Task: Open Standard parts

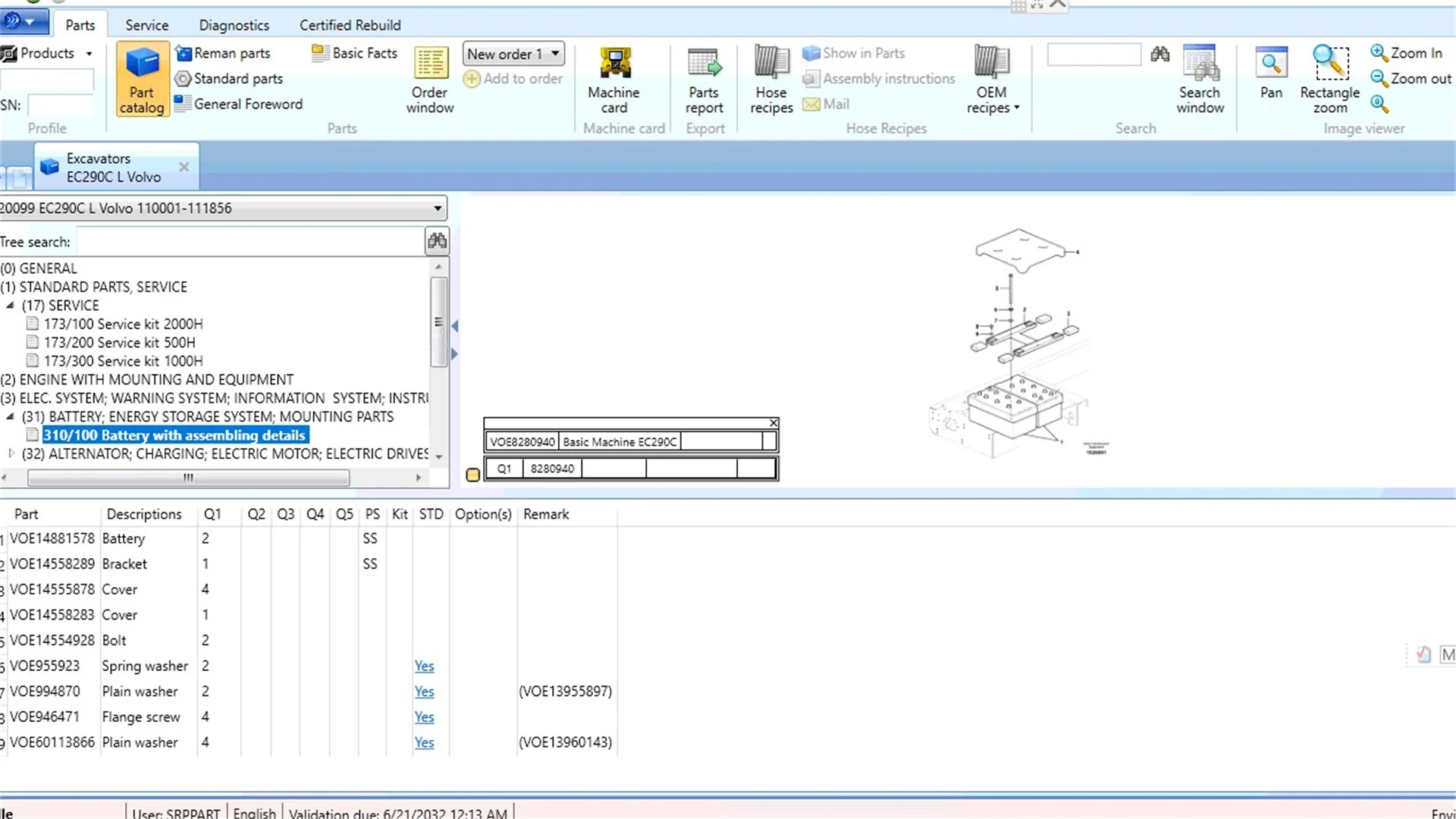Action: (x=229, y=79)
